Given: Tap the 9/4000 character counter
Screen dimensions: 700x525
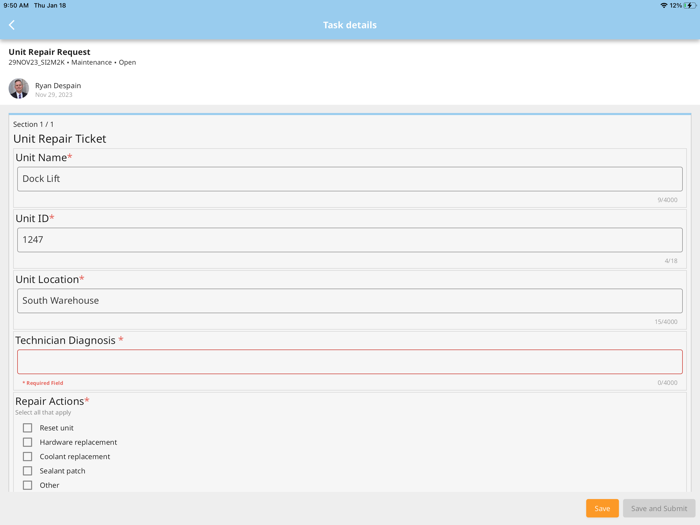Looking at the screenshot, I should point(667,200).
